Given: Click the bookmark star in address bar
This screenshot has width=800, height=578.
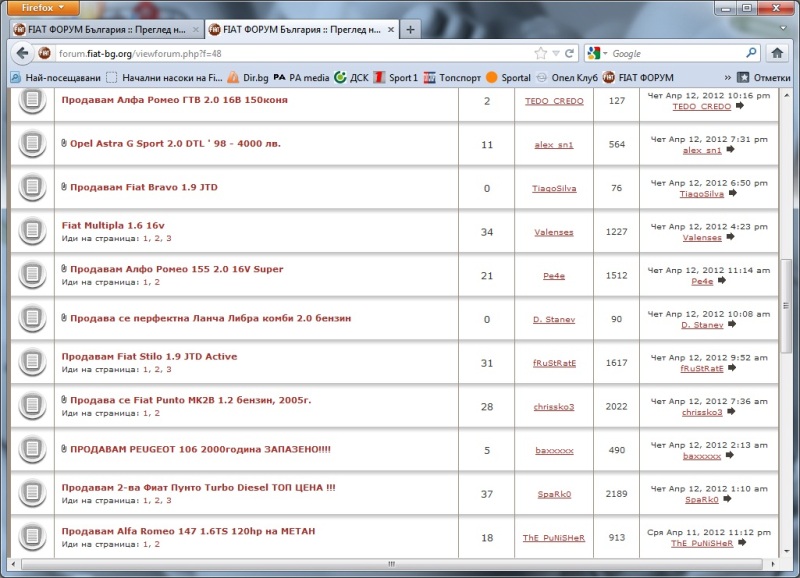Looking at the screenshot, I should (541, 54).
